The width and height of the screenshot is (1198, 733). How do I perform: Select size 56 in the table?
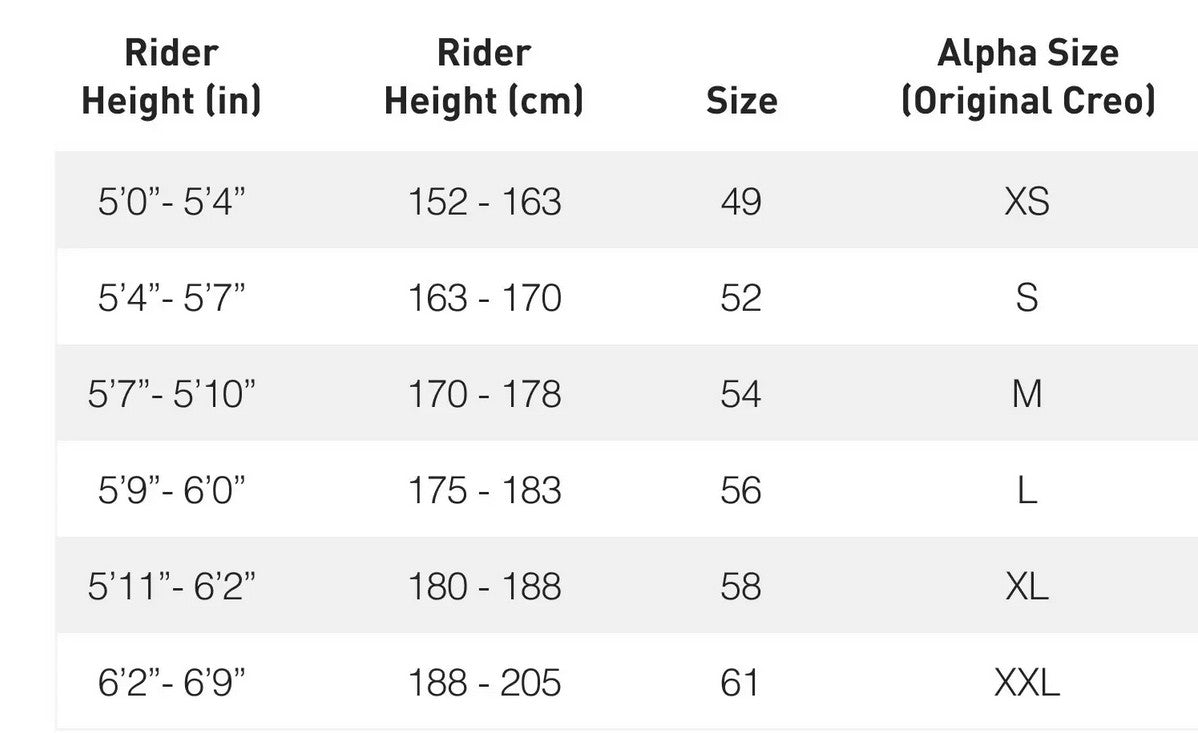pos(741,490)
